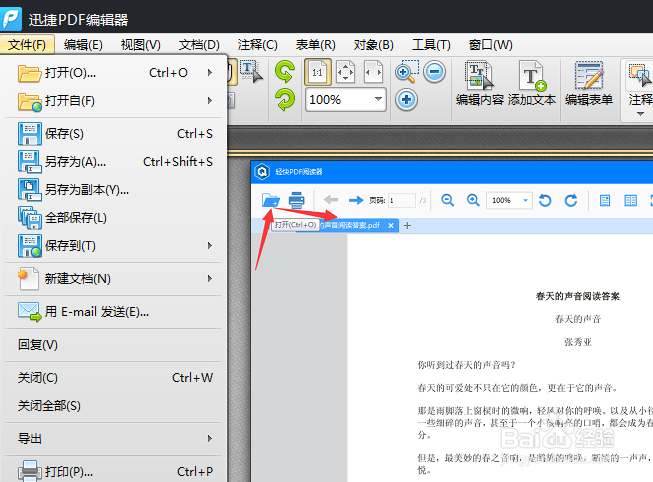The height and width of the screenshot is (482, 653).
Task: Rotate clockwise in 轻快PDF阅读器
Action: (571, 200)
